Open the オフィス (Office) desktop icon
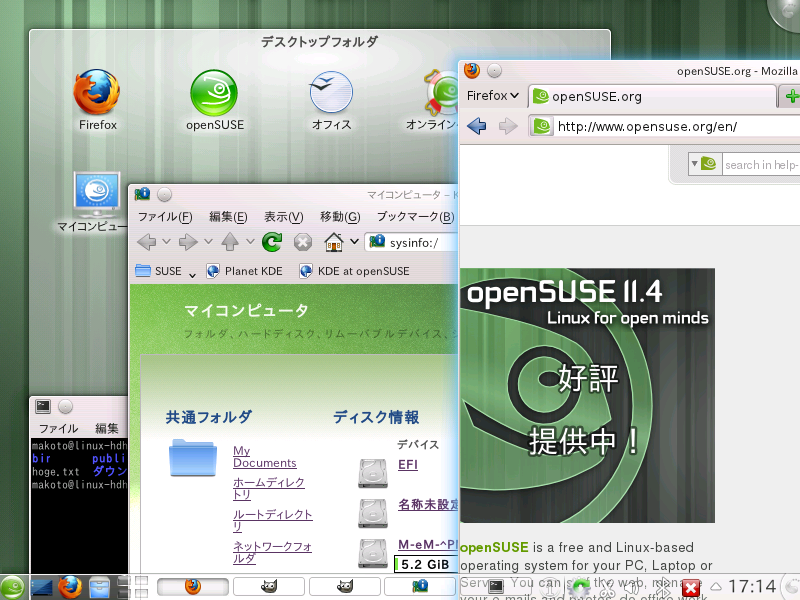Image resolution: width=800 pixels, height=600 pixels. (331, 92)
